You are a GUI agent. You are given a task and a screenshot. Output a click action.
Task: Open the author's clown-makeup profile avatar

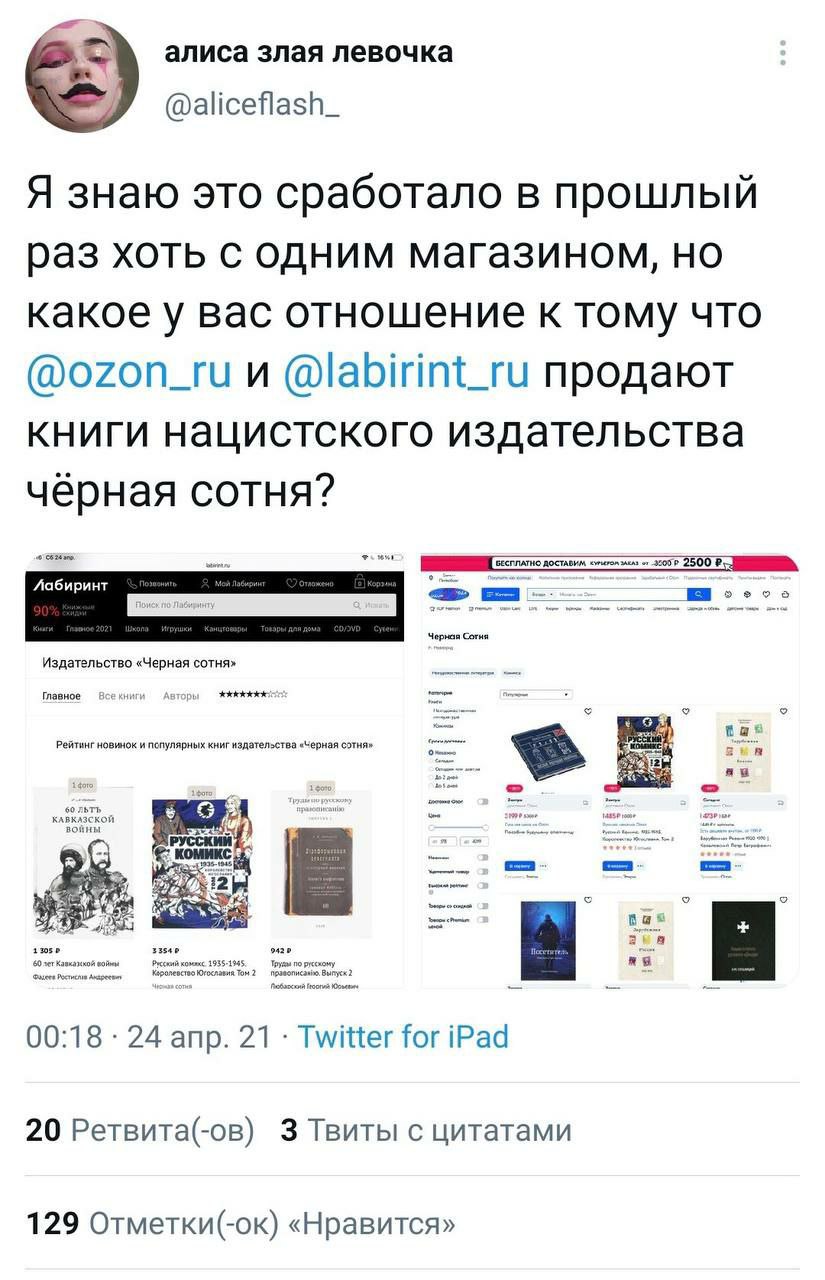[81, 76]
